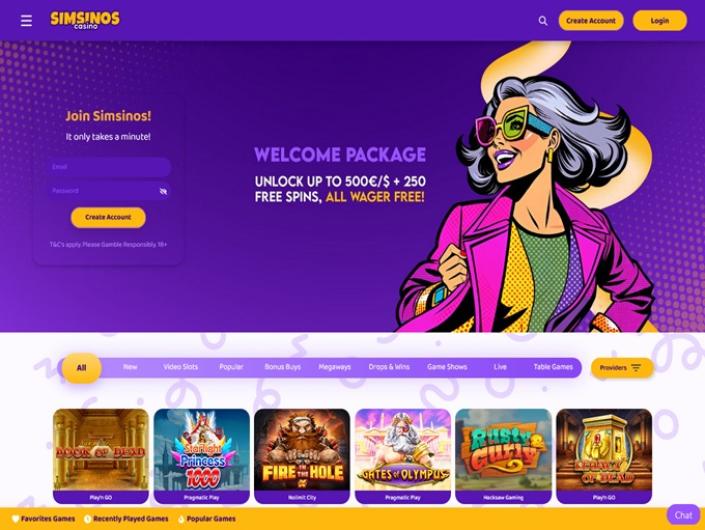Switch to the Video Slots tab

tap(180, 367)
